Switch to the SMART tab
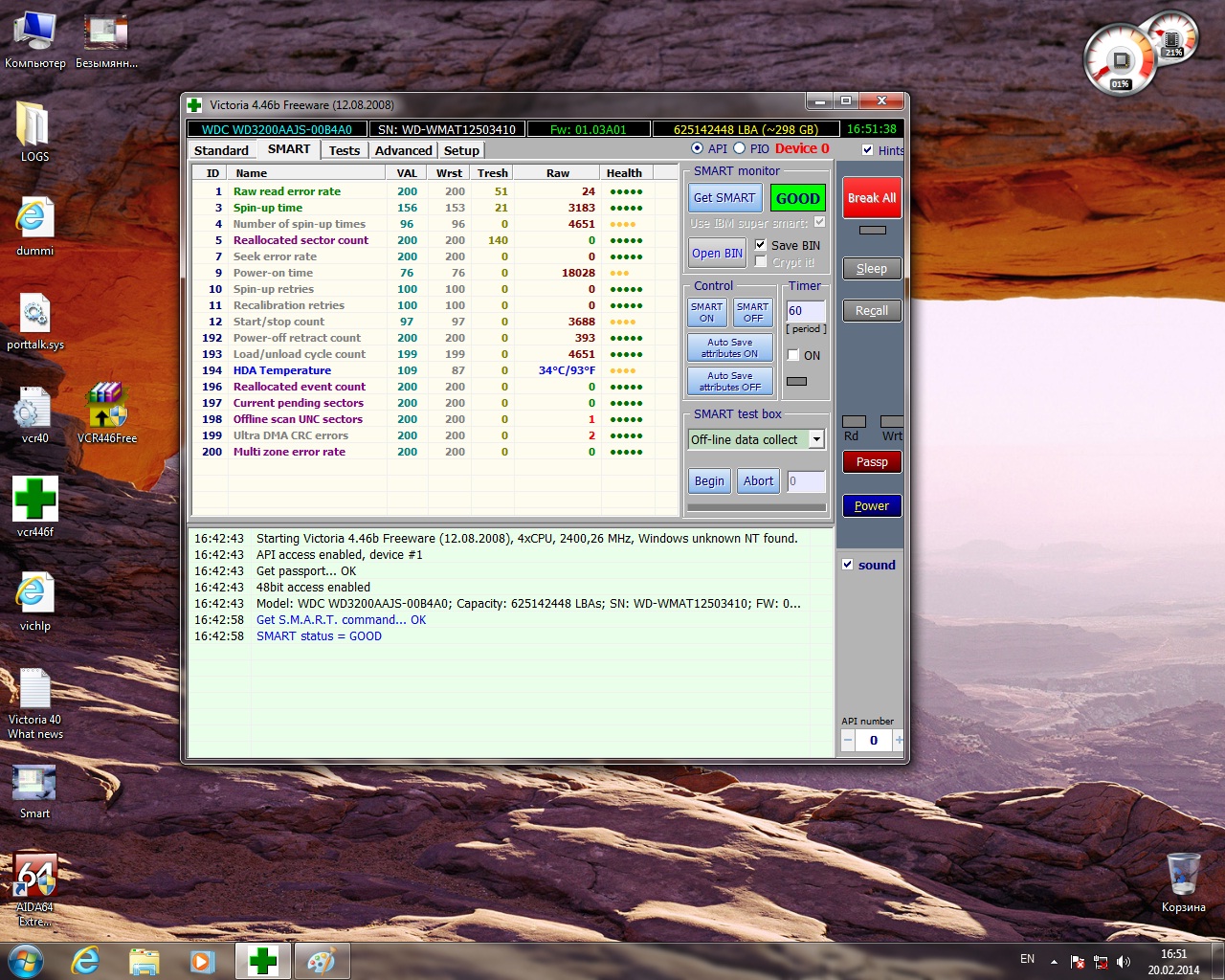 [x=289, y=149]
